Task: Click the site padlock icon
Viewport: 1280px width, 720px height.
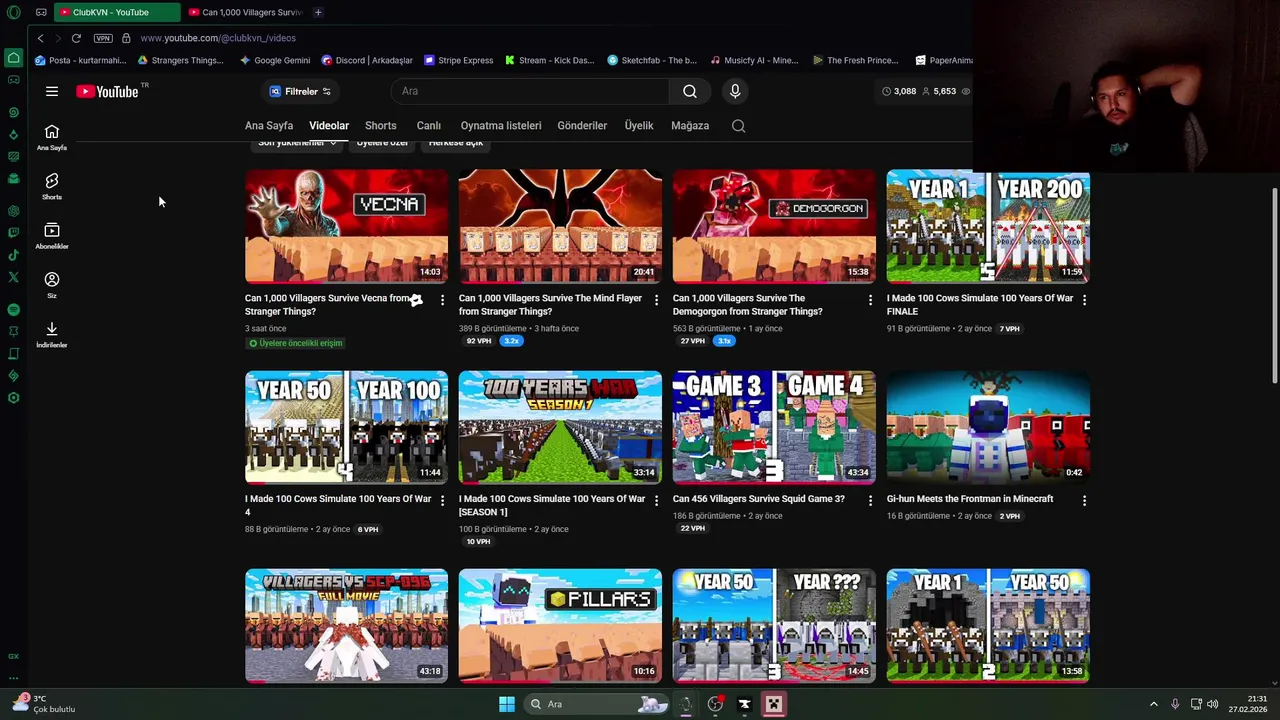Action: (x=126, y=38)
